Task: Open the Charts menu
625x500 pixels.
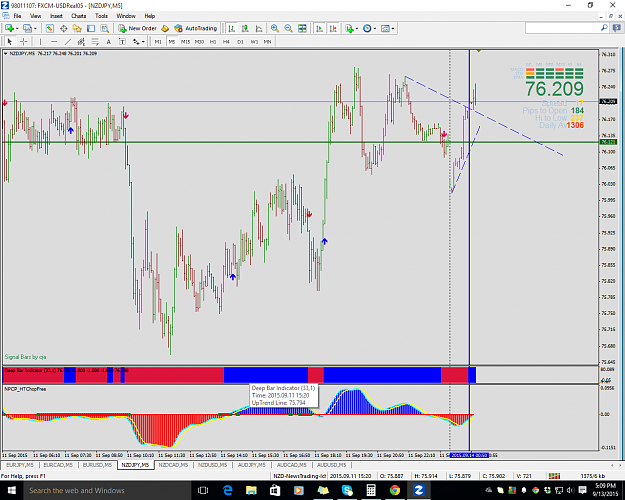Action: click(79, 16)
